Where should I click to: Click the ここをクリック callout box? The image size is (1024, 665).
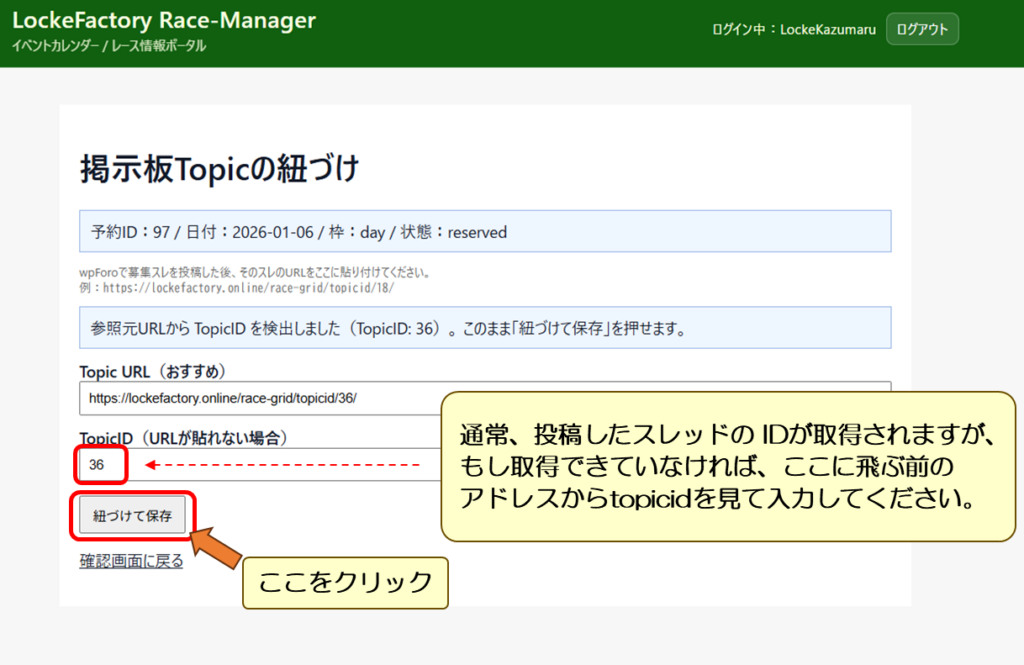pos(345,582)
